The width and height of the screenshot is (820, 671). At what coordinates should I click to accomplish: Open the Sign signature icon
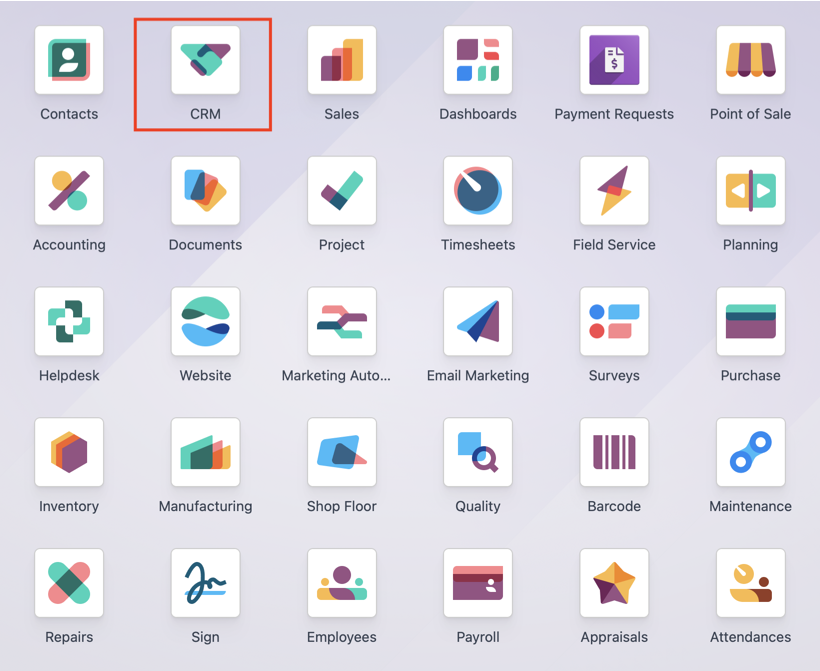[206, 583]
